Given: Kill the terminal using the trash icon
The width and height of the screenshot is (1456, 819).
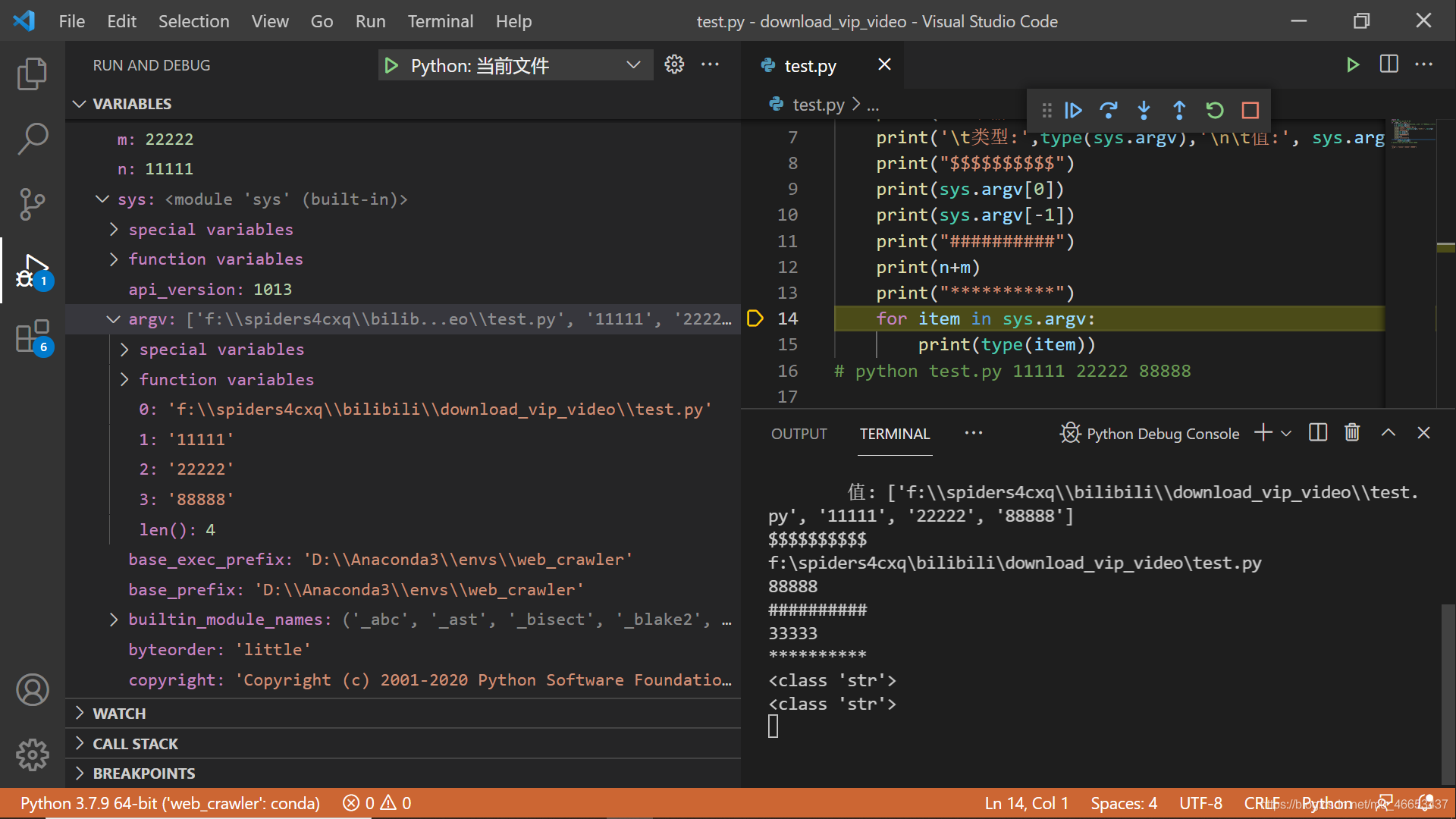Looking at the screenshot, I should pos(1352,432).
